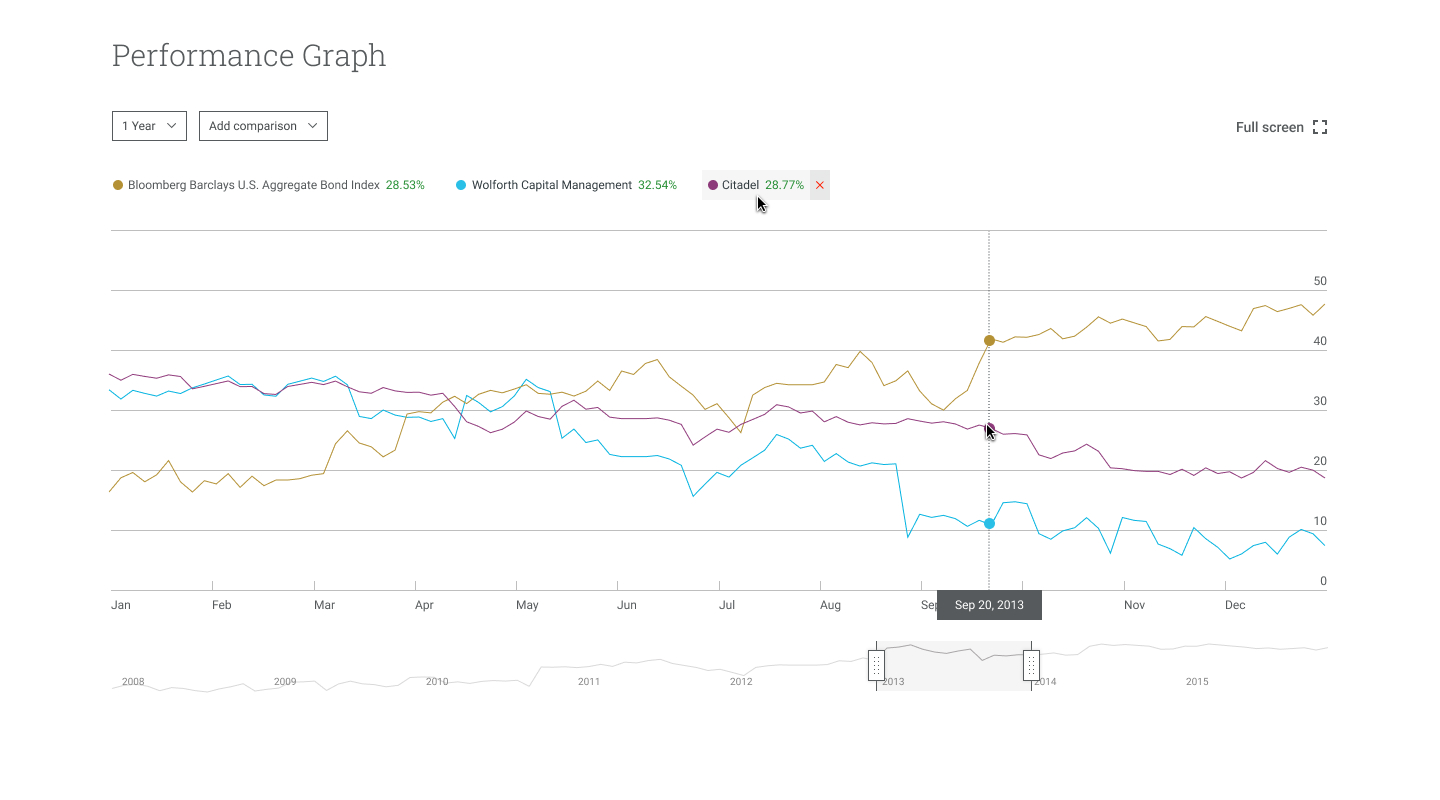Click the Full screen expand icon
The image size is (1440, 800).
click(x=1320, y=127)
